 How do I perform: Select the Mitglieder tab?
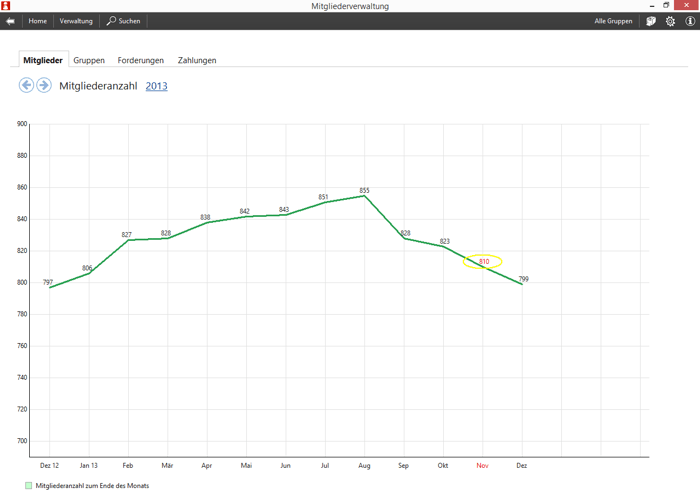[x=43, y=61]
